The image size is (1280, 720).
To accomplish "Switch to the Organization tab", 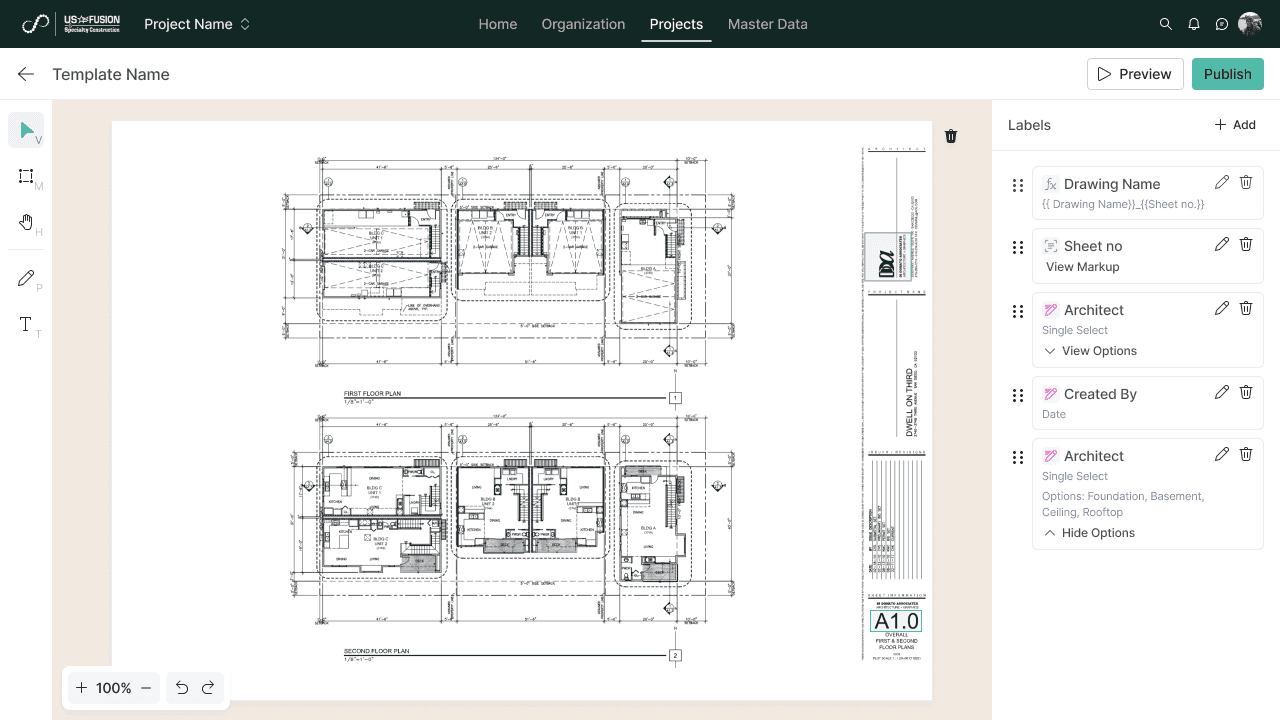I will click(583, 24).
